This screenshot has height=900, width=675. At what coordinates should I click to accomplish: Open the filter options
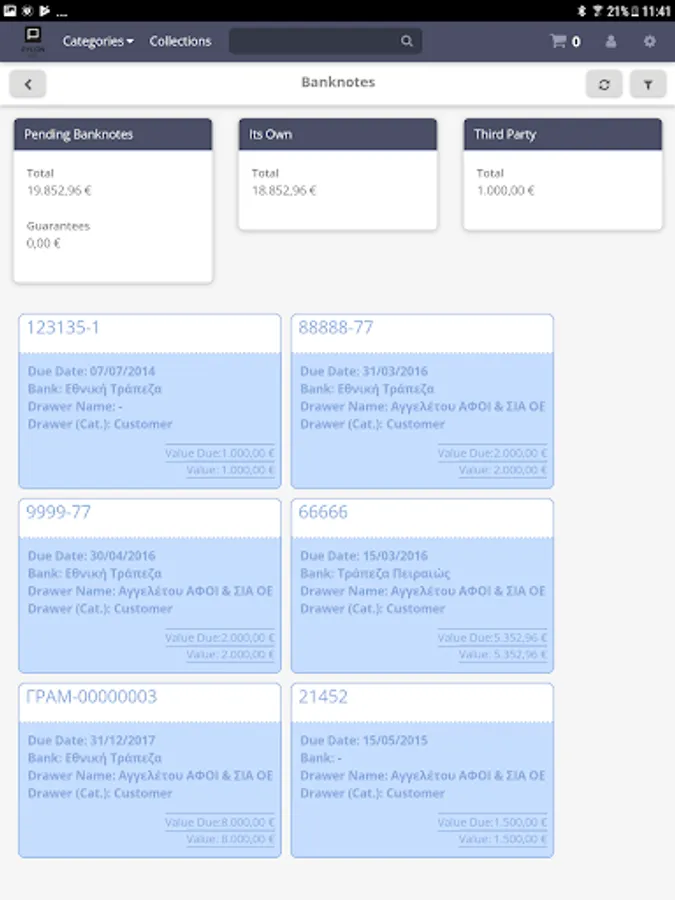648,84
